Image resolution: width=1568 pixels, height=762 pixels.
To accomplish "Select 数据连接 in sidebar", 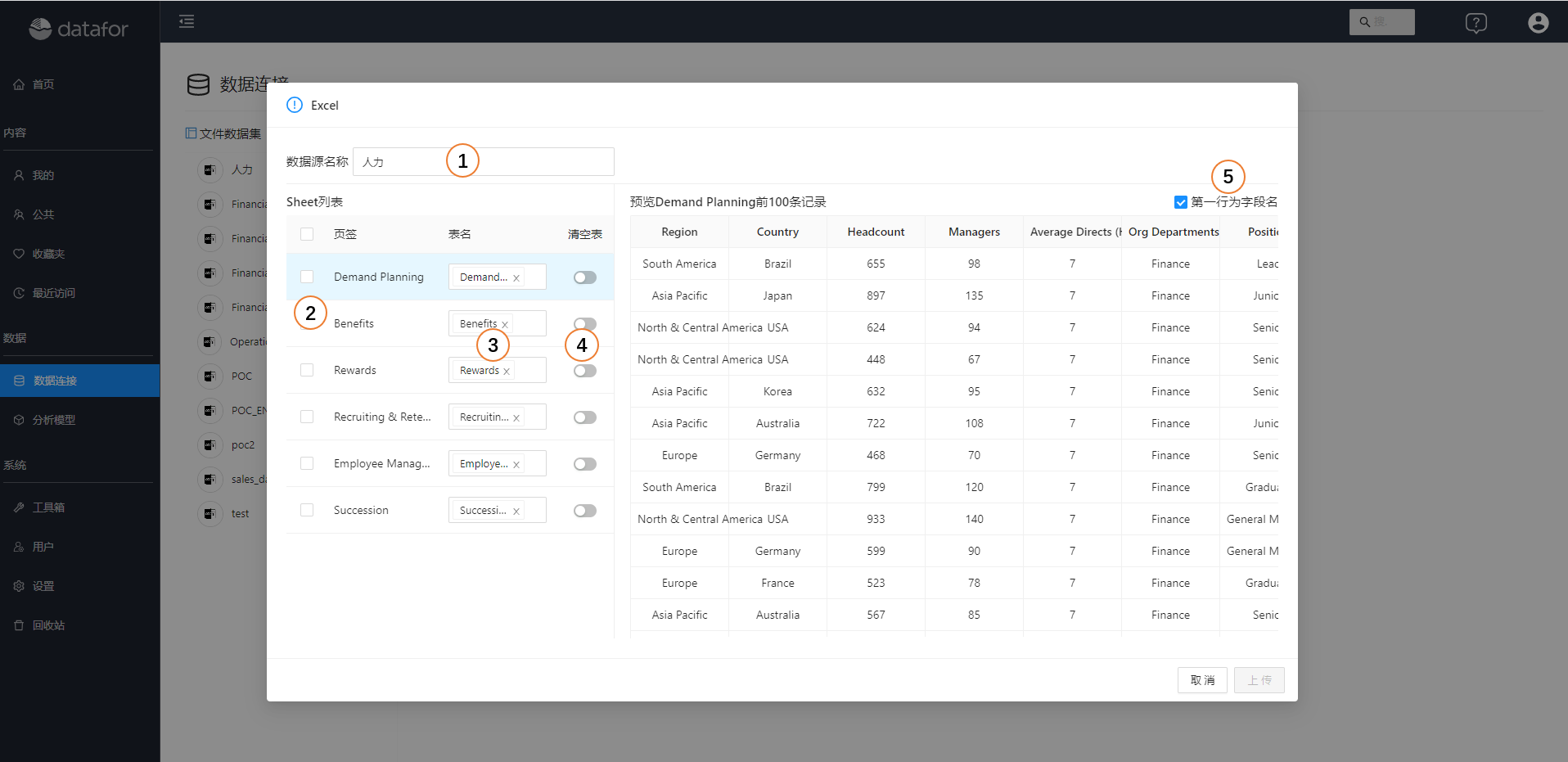I will 79,381.
